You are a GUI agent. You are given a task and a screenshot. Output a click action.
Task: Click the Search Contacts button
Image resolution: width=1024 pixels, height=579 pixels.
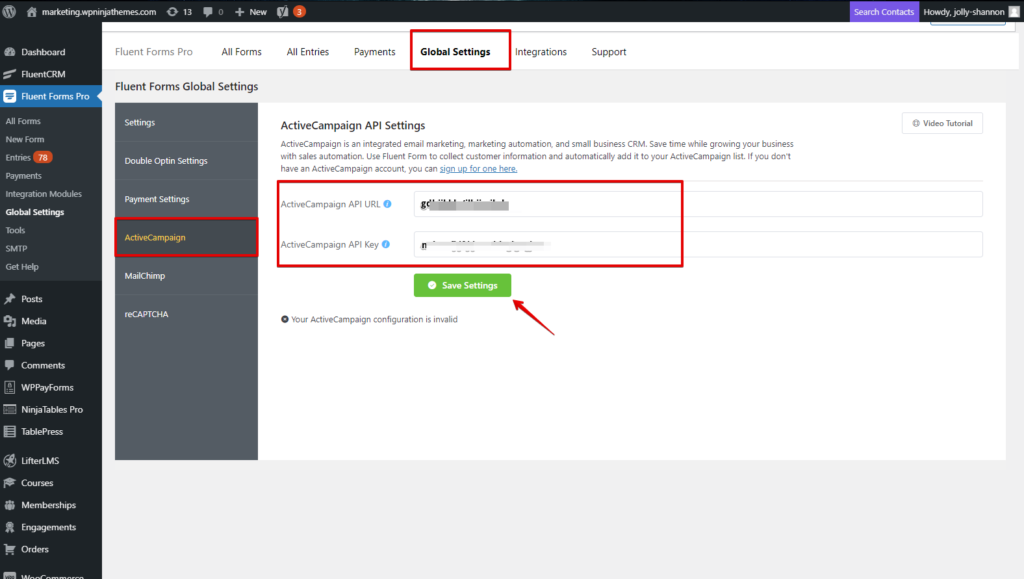pos(884,12)
